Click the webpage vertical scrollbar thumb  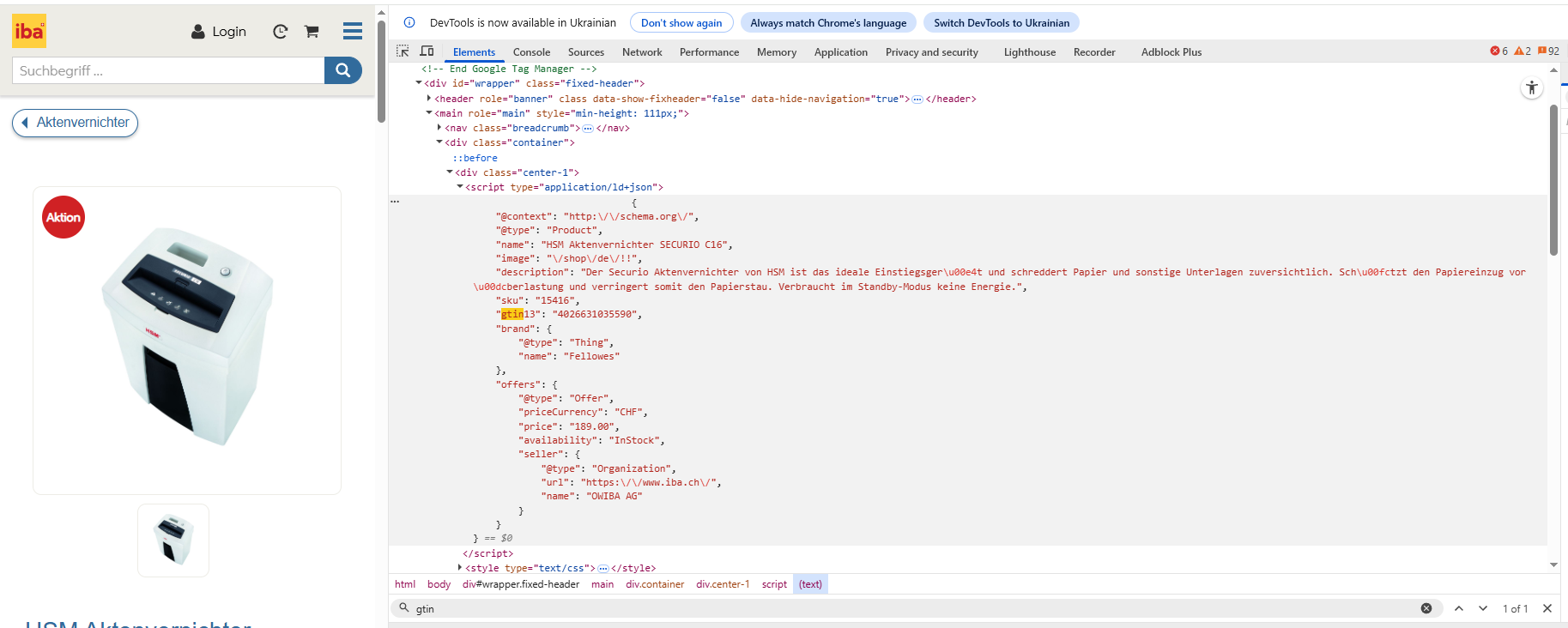click(381, 70)
